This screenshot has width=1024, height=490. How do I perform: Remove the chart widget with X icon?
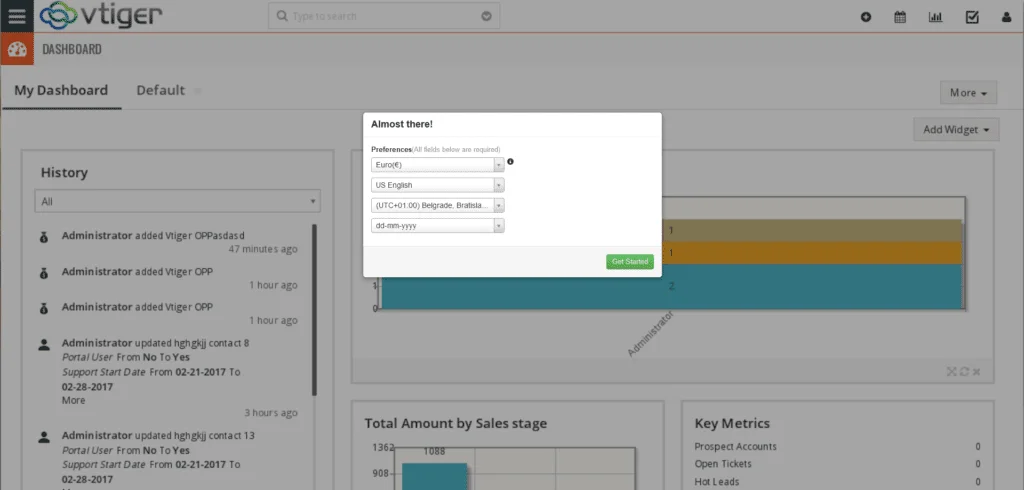(x=976, y=371)
